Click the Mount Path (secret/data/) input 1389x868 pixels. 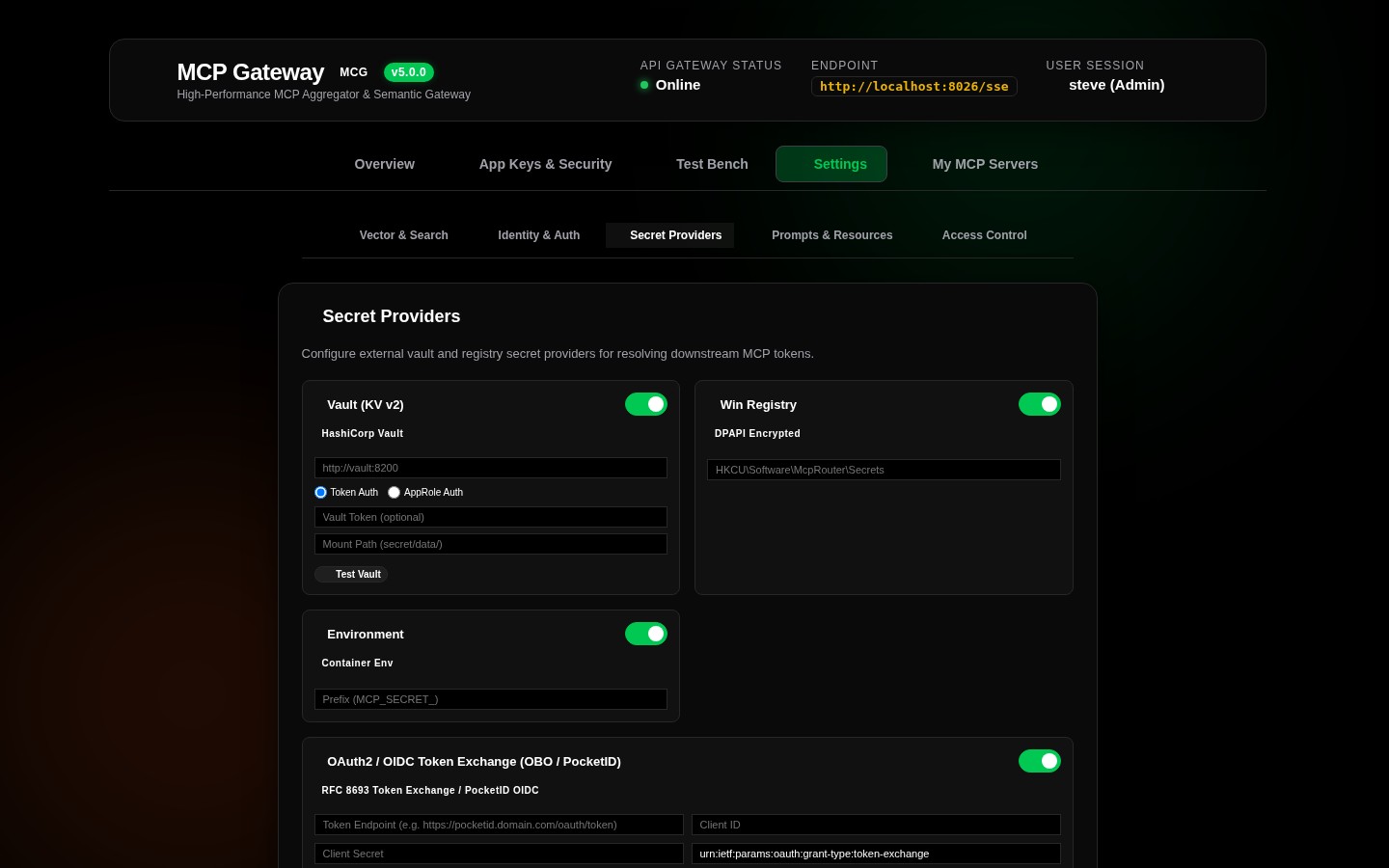(x=491, y=544)
